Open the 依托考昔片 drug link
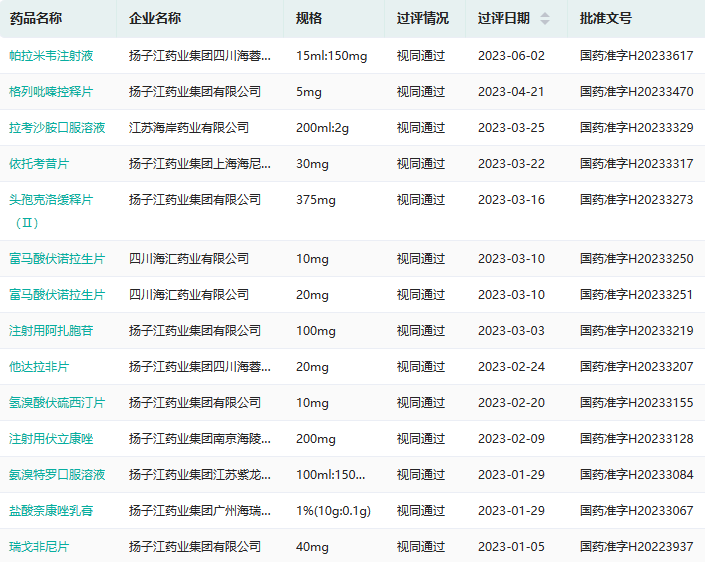Screen dimensions: 705x562 coord(39,164)
